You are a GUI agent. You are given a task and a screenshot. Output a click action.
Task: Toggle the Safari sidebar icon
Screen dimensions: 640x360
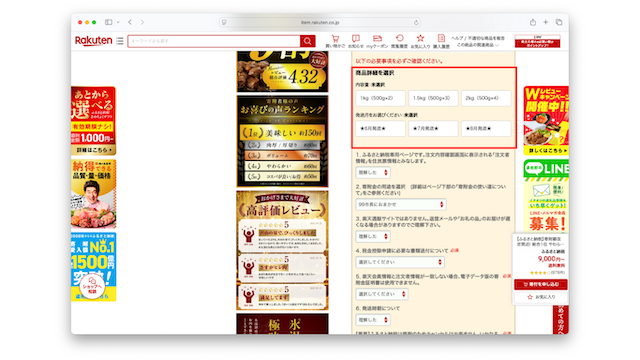109,22
